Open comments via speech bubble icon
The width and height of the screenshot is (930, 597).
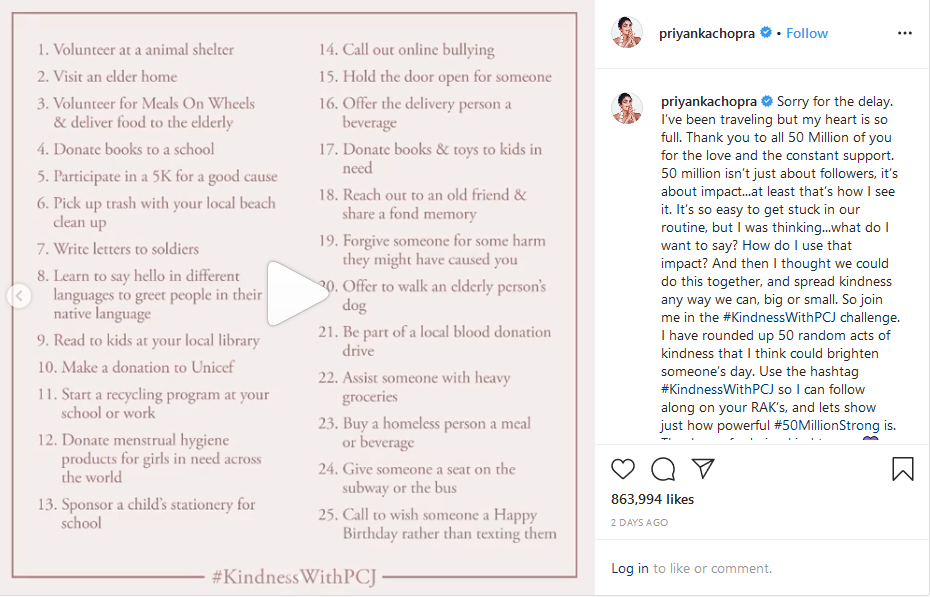(x=663, y=469)
